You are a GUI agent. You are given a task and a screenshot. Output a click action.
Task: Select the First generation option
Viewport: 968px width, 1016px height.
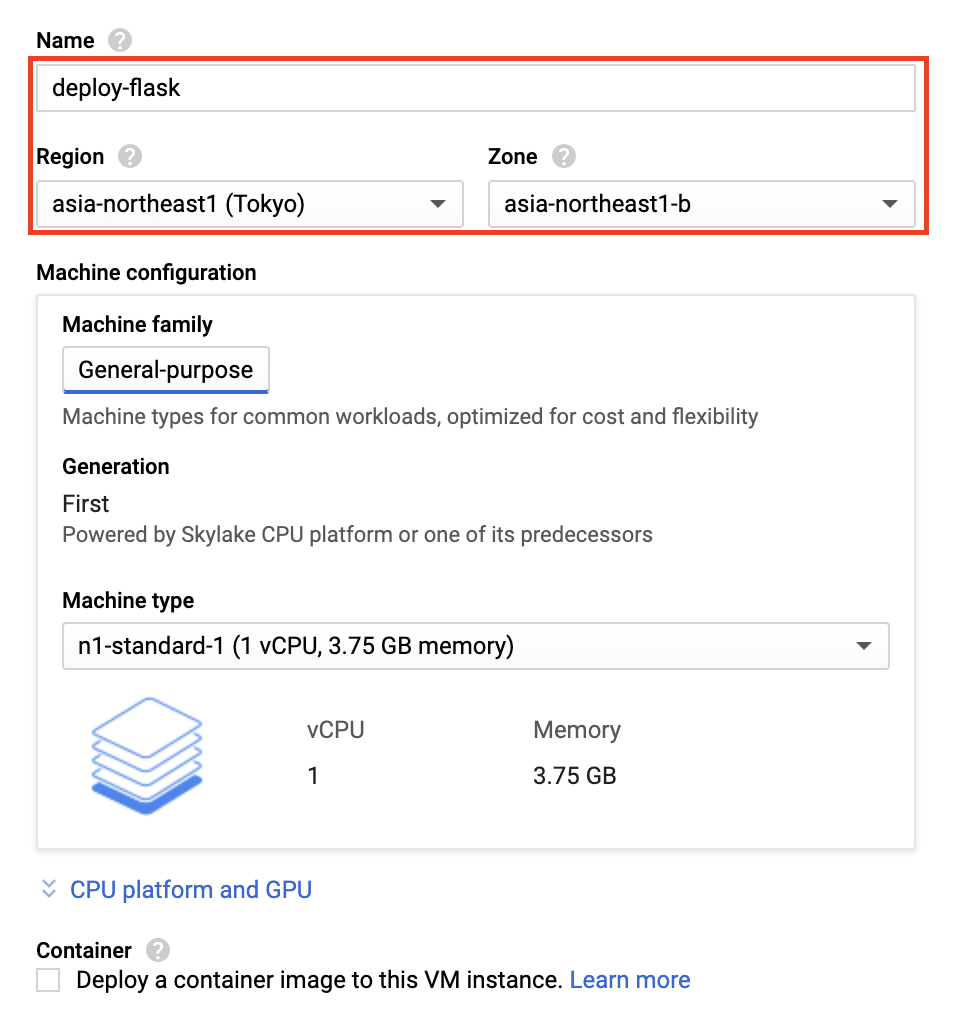point(85,503)
